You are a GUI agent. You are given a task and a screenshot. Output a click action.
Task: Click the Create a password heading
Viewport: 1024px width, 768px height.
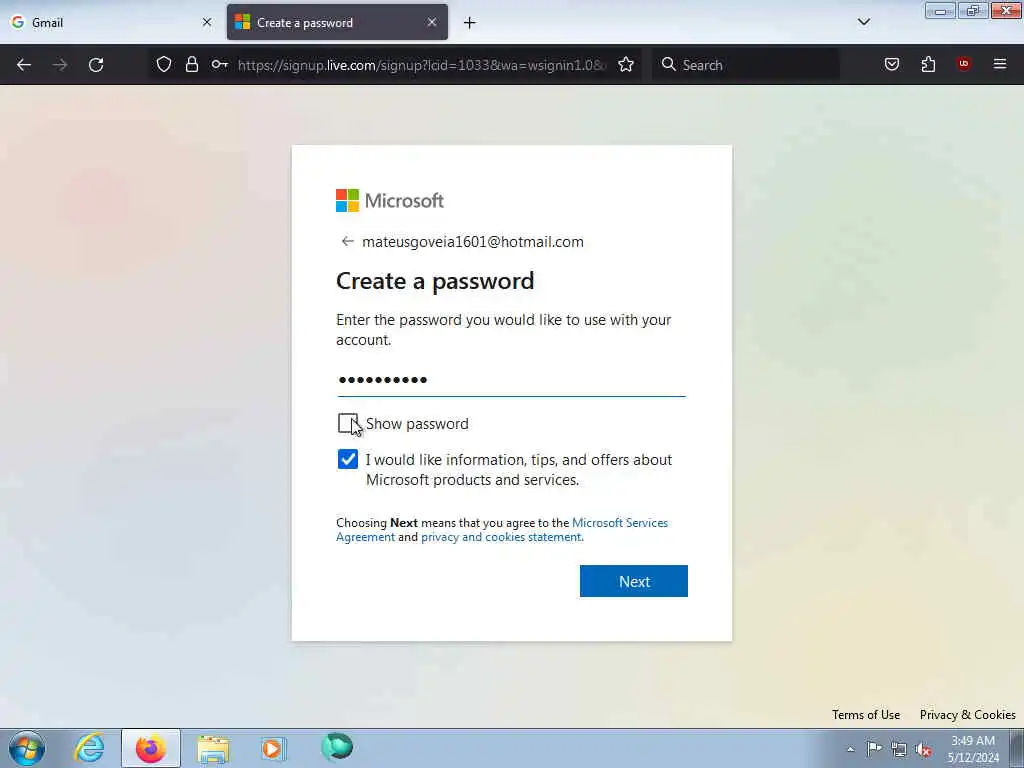click(x=435, y=281)
